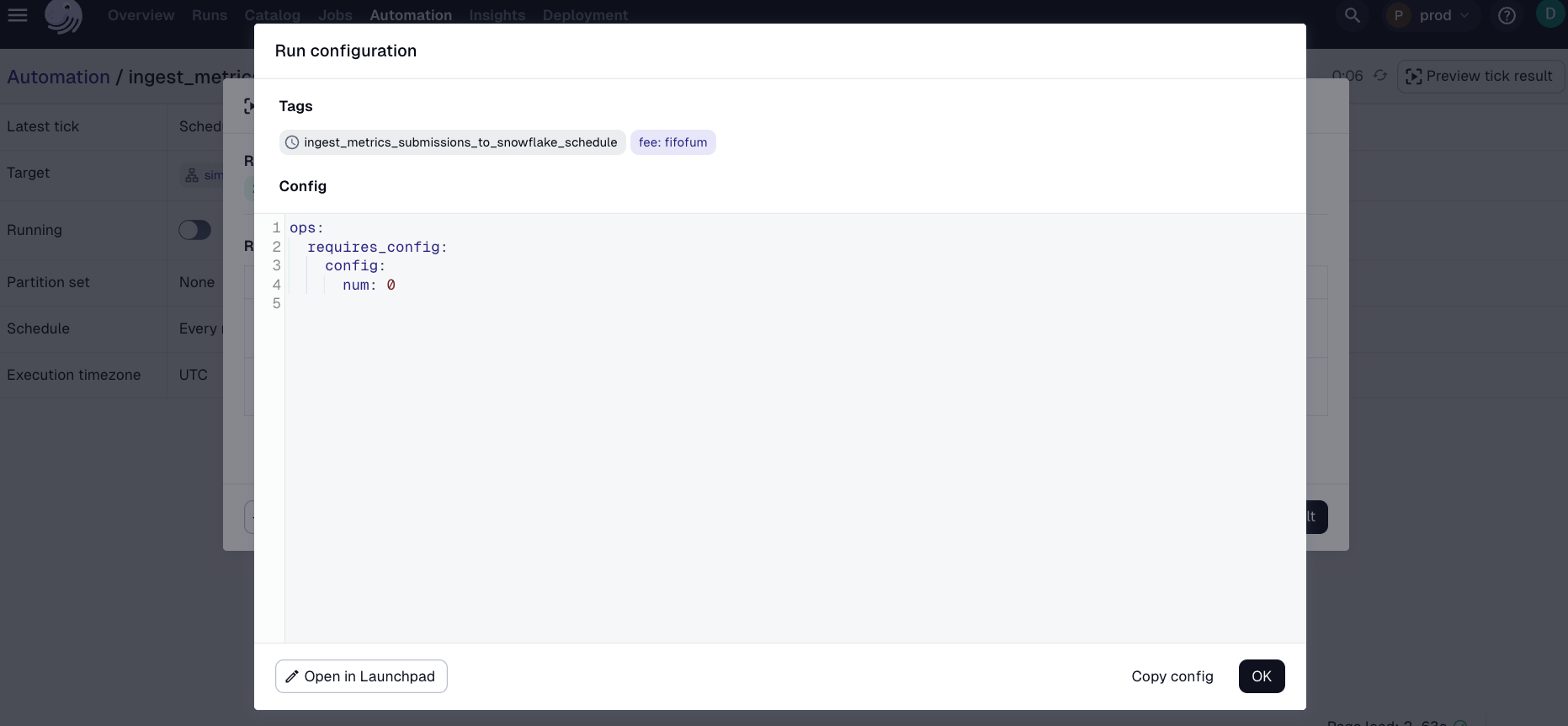The image size is (1568, 726).
Task: Click Preview tick result button
Action: click(x=1480, y=76)
